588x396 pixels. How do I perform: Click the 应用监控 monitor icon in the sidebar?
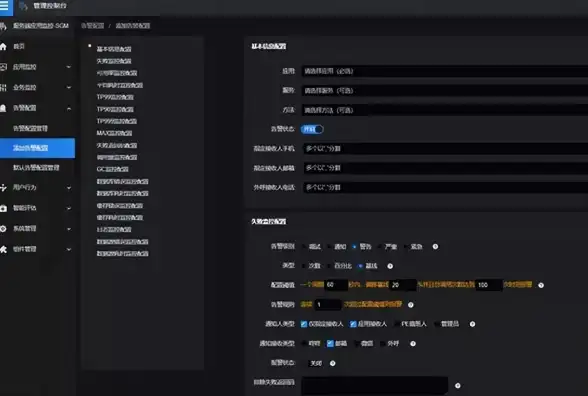3,67
